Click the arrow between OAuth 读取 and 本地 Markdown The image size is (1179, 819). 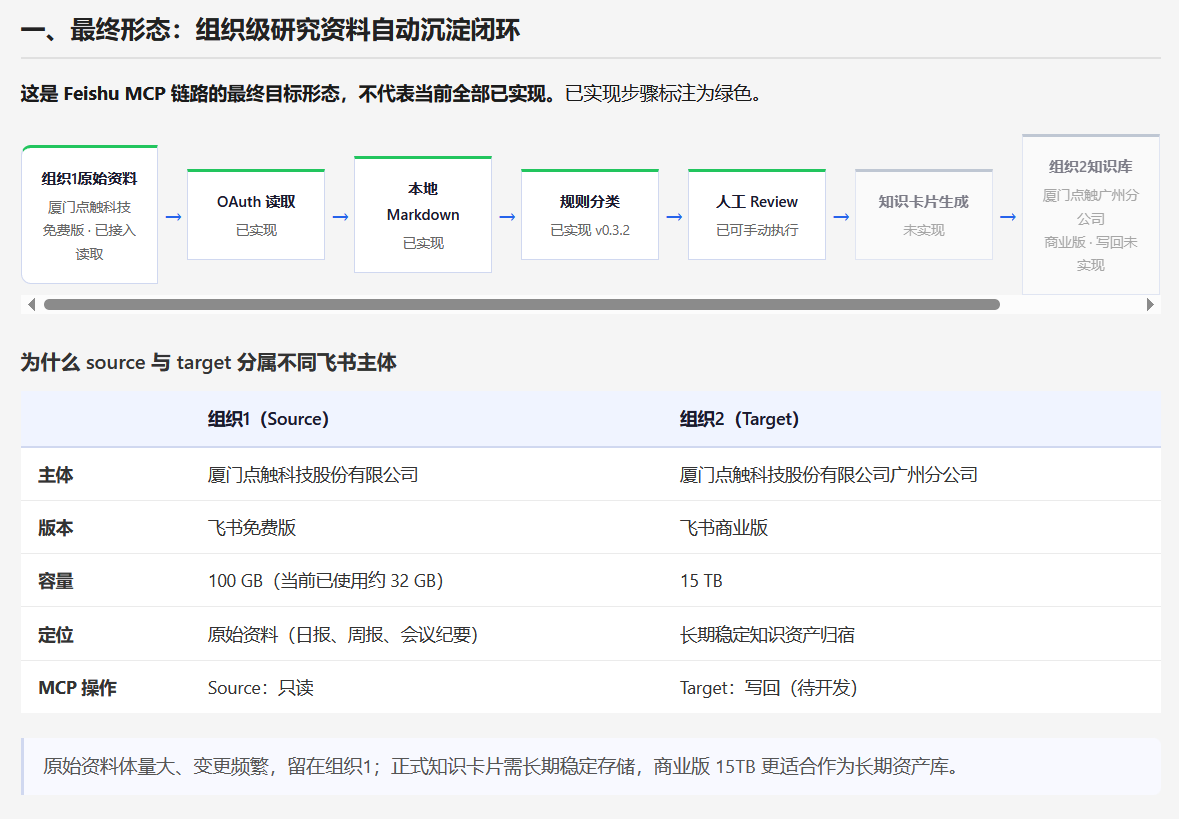coord(340,217)
